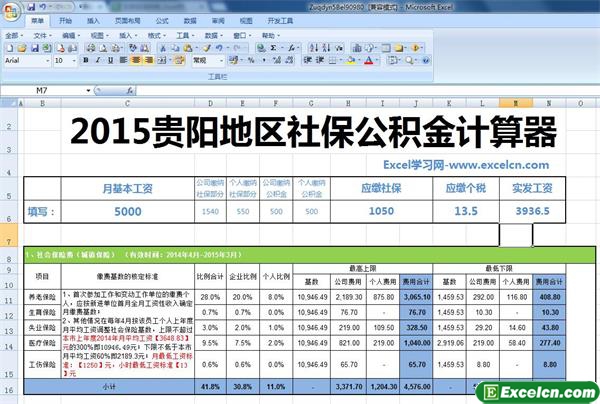Click the 应缴个税 value 13.5
Image resolution: width=600 pixels, height=404 pixels.
(466, 211)
